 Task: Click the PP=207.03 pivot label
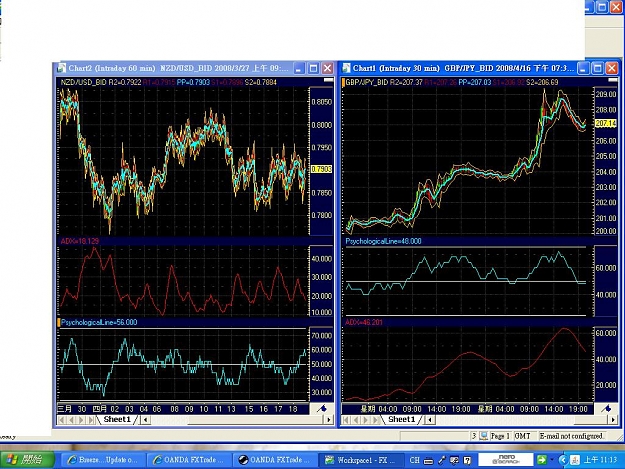(475, 82)
